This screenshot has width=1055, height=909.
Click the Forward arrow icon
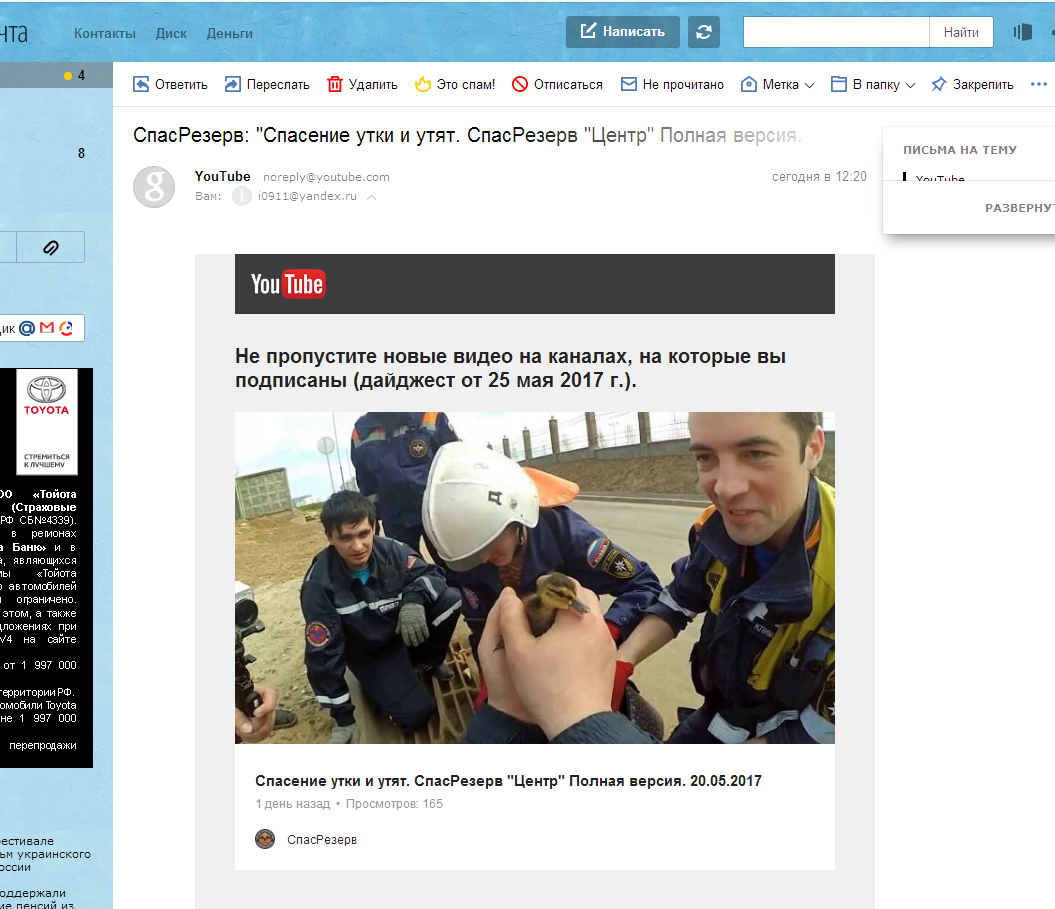click(233, 85)
